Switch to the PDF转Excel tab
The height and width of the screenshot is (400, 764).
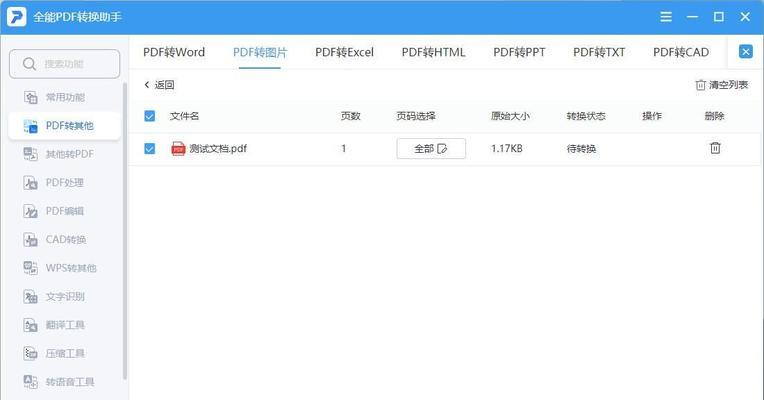[x=344, y=52]
